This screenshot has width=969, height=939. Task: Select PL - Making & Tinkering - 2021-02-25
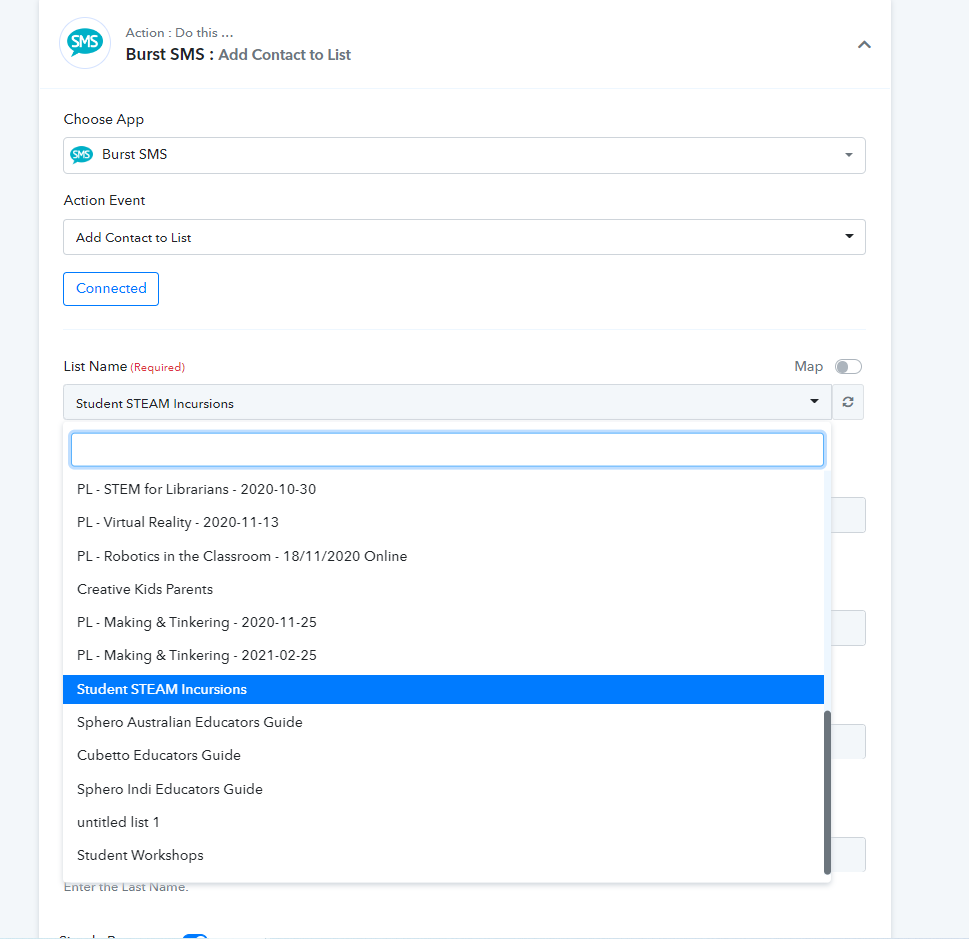coord(443,655)
